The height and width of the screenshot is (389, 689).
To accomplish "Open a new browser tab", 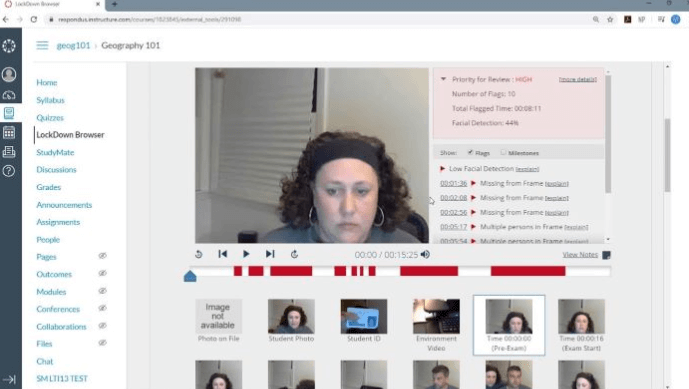I will 114,4.
